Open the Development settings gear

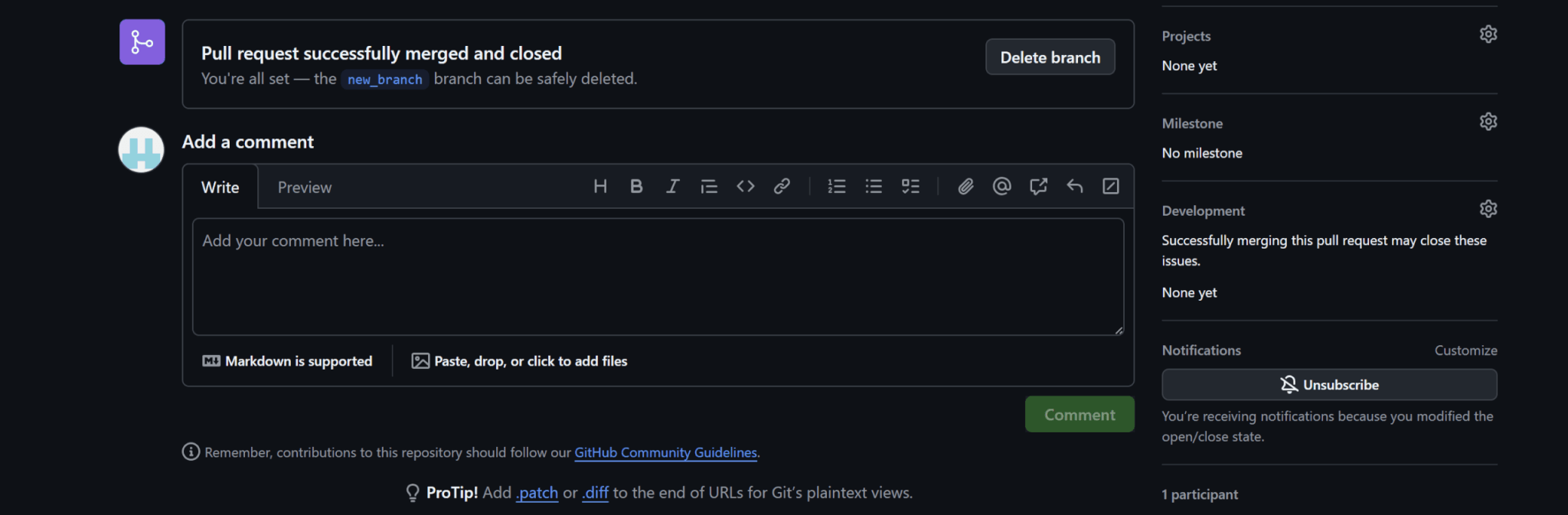pyautogui.click(x=1488, y=209)
